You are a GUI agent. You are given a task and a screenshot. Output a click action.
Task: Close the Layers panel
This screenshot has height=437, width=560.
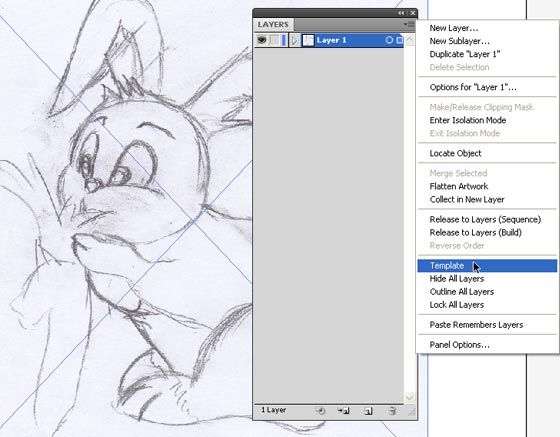point(412,13)
